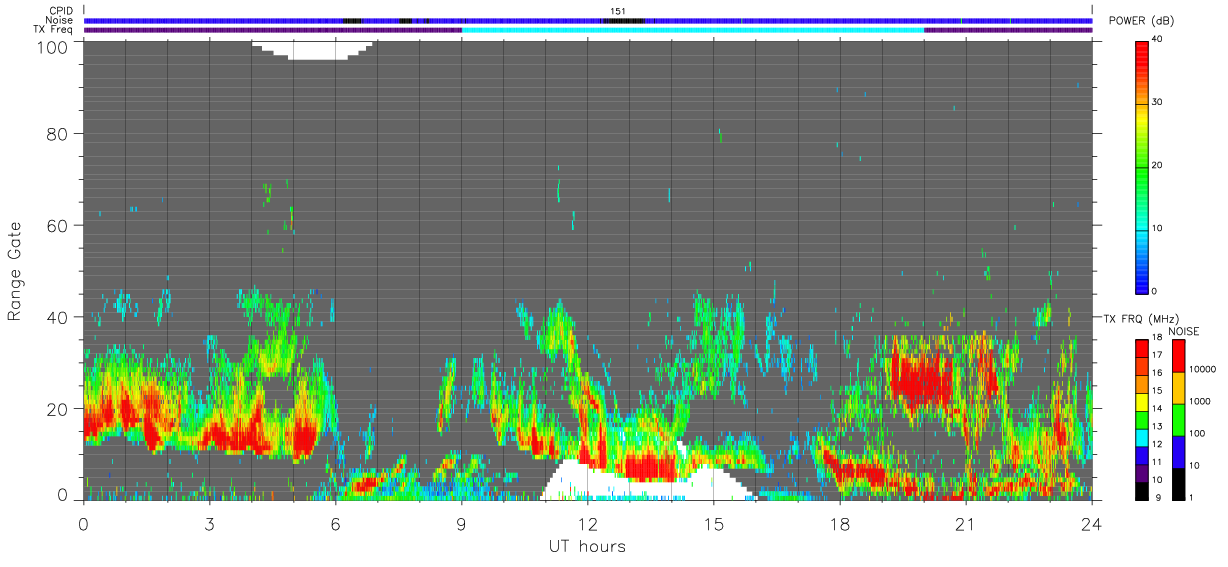1228x567 pixels.
Task: Click the Noise row label at top left
Action: point(60,20)
